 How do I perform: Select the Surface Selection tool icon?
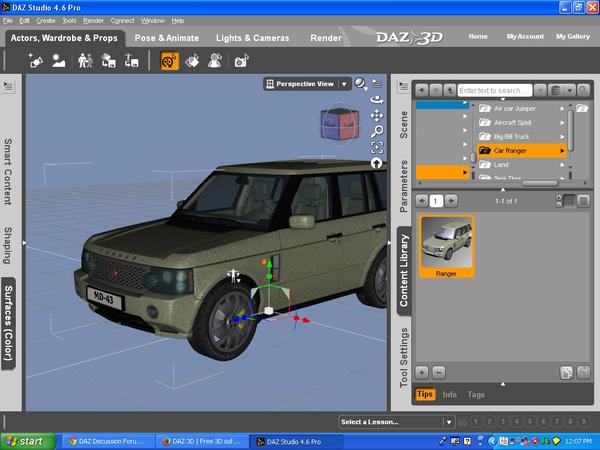[x=192, y=61]
